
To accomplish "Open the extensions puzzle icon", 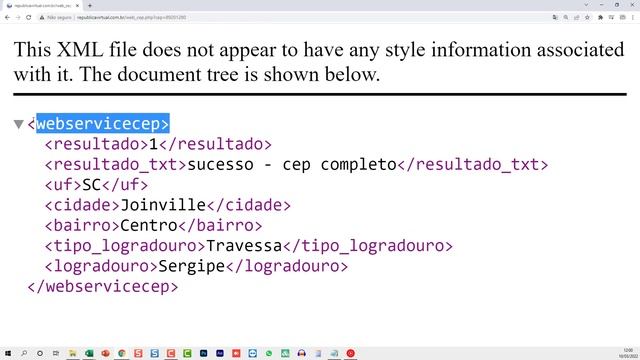I will (x=600, y=18).
